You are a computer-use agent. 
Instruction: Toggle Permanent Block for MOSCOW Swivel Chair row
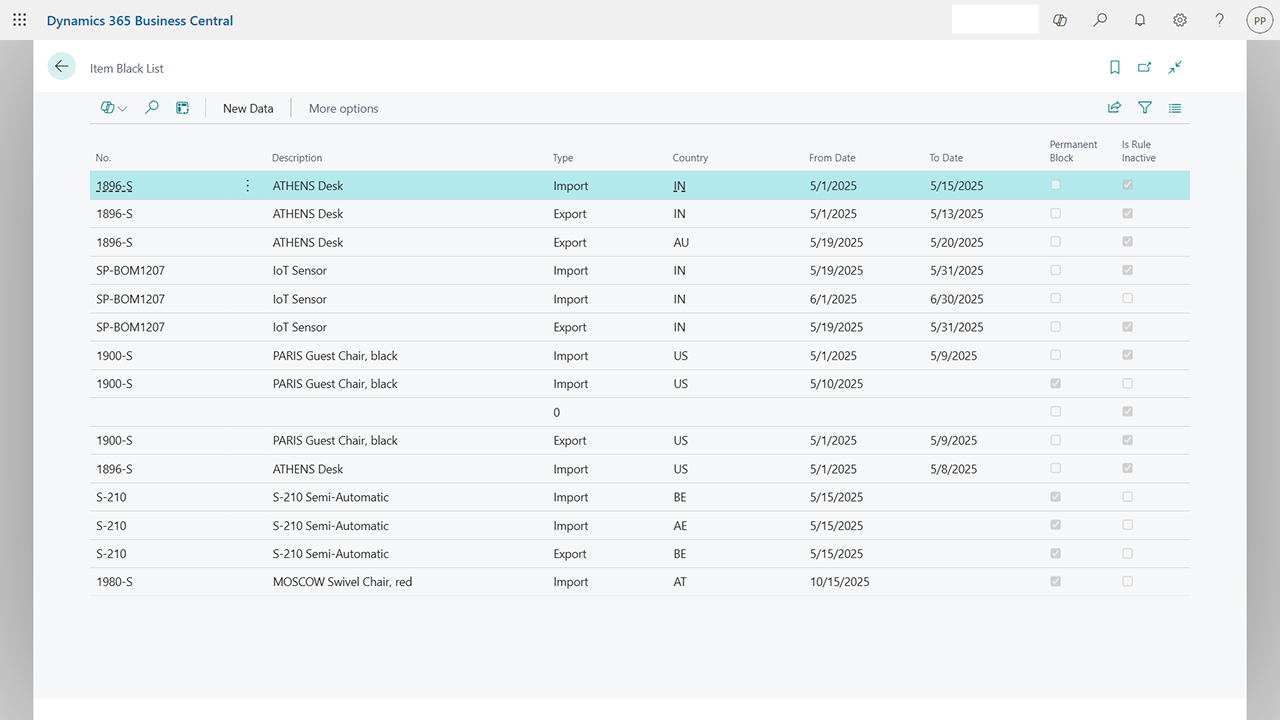pos(1055,582)
